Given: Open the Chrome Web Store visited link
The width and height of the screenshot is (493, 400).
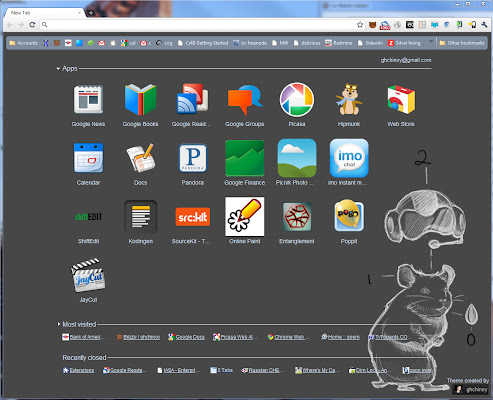Looking at the screenshot, I should [x=288, y=337].
